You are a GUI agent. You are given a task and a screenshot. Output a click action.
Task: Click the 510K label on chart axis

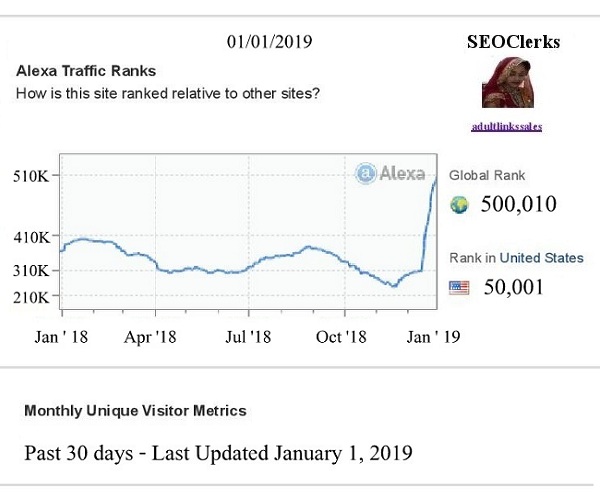(x=29, y=176)
